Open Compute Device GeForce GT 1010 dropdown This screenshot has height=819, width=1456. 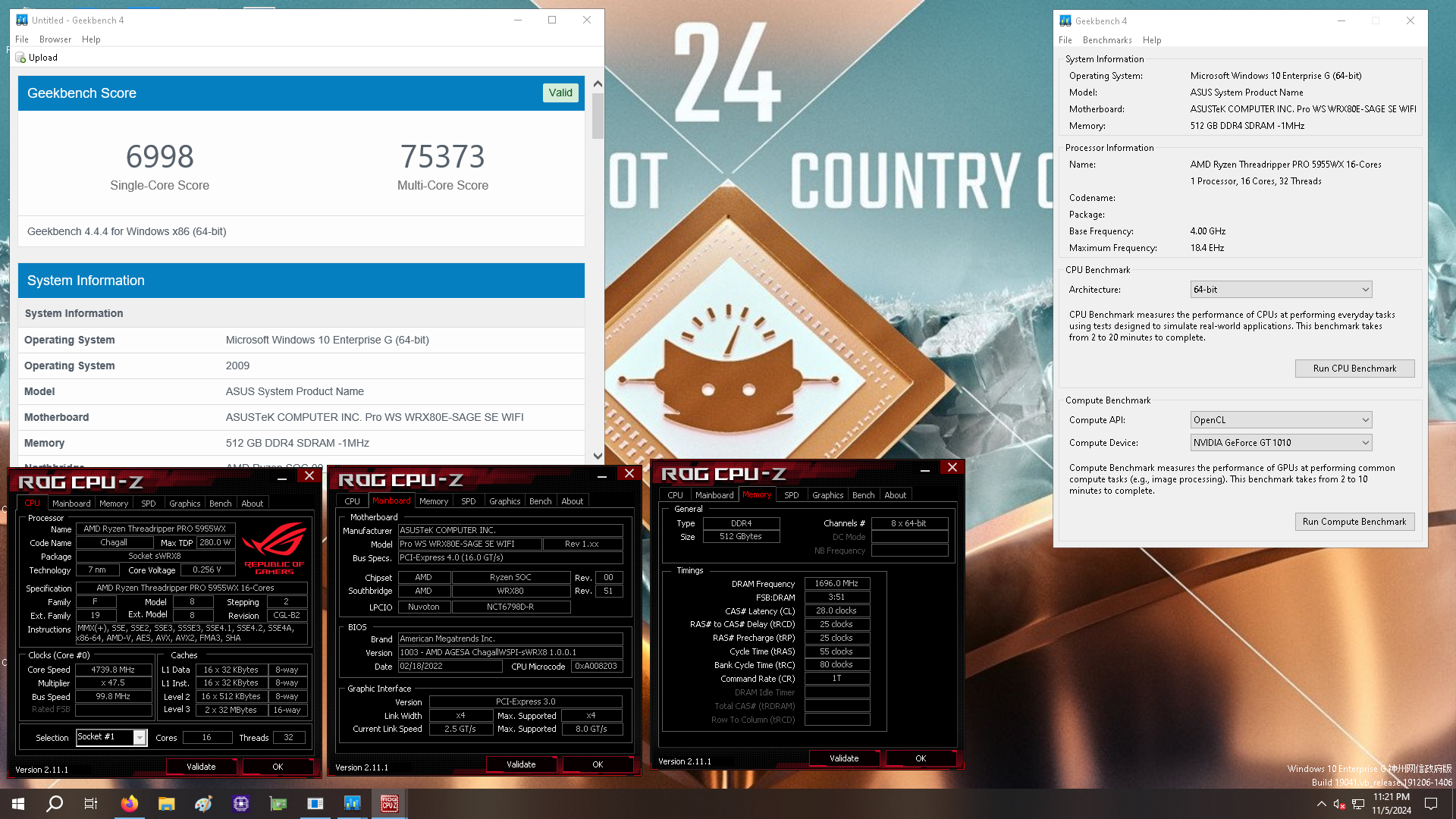[1281, 443]
